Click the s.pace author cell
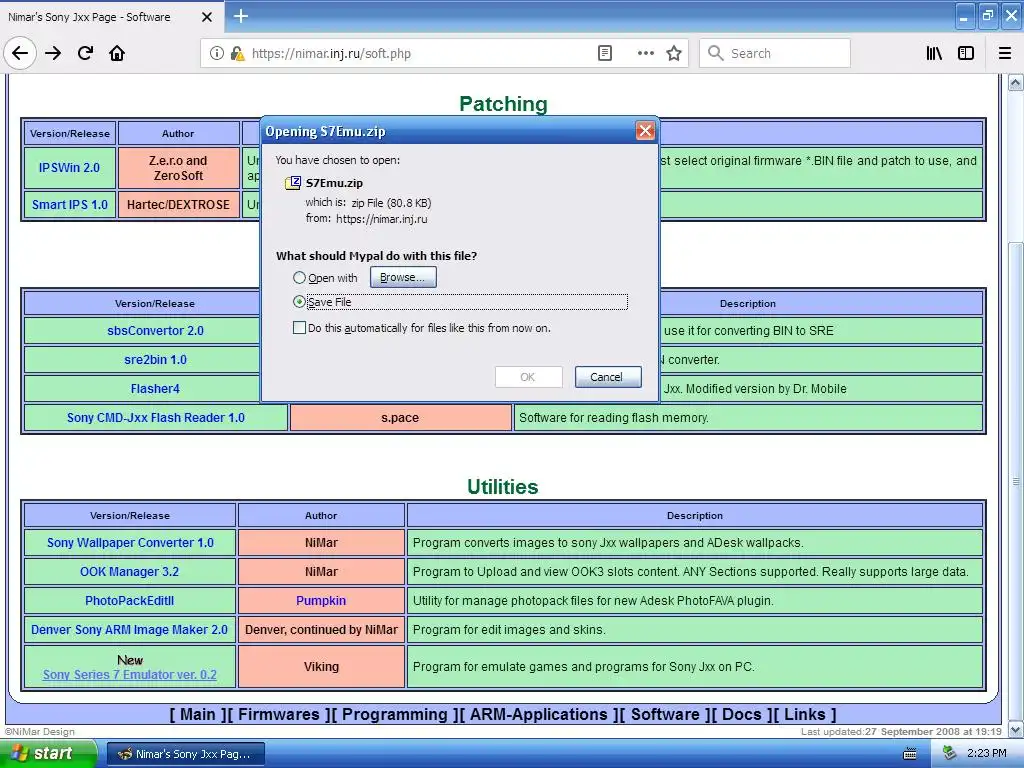Viewport: 1024px width, 768px height. tap(400, 417)
